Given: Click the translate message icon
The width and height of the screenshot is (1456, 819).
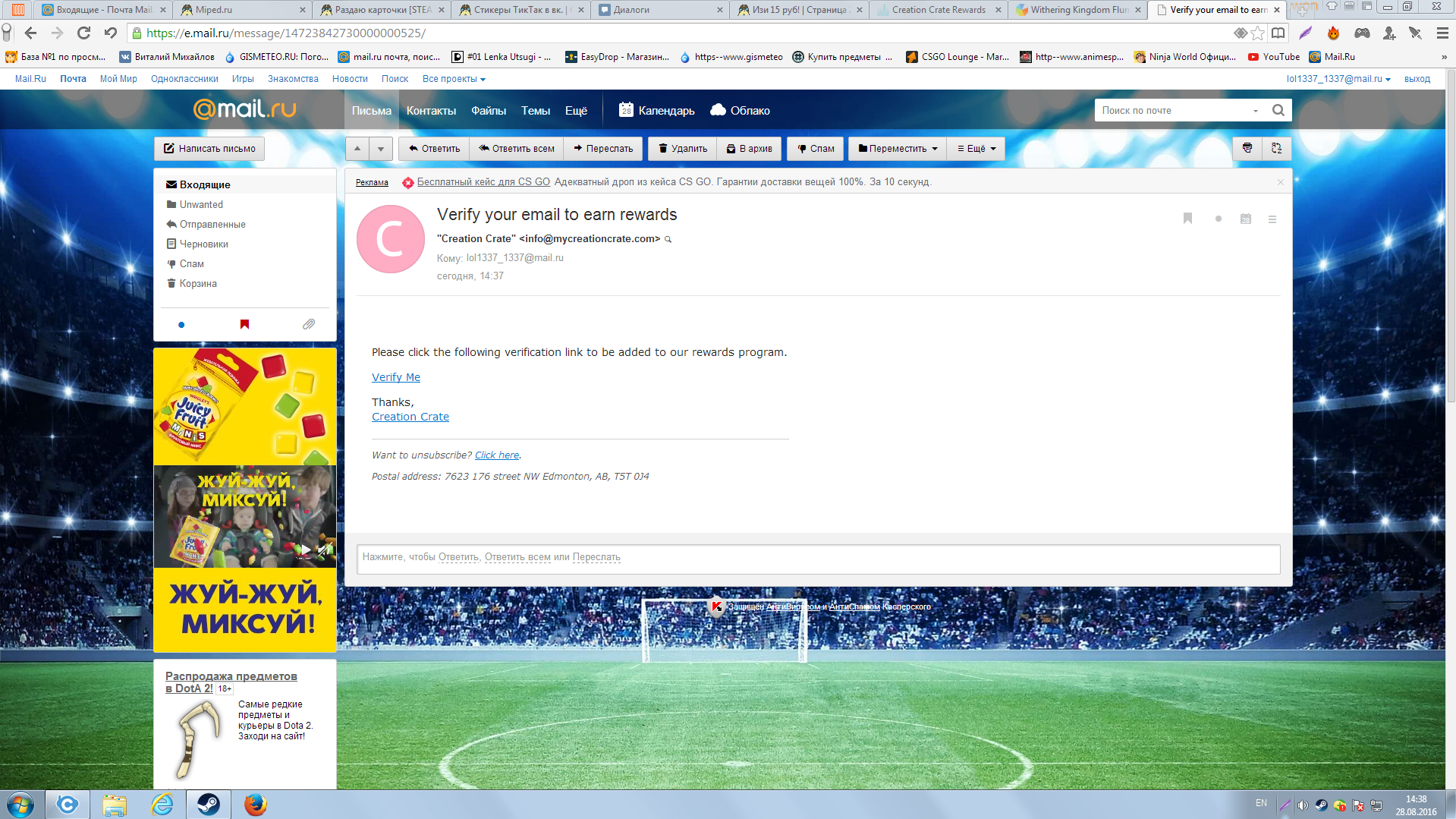Looking at the screenshot, I should (x=1277, y=149).
